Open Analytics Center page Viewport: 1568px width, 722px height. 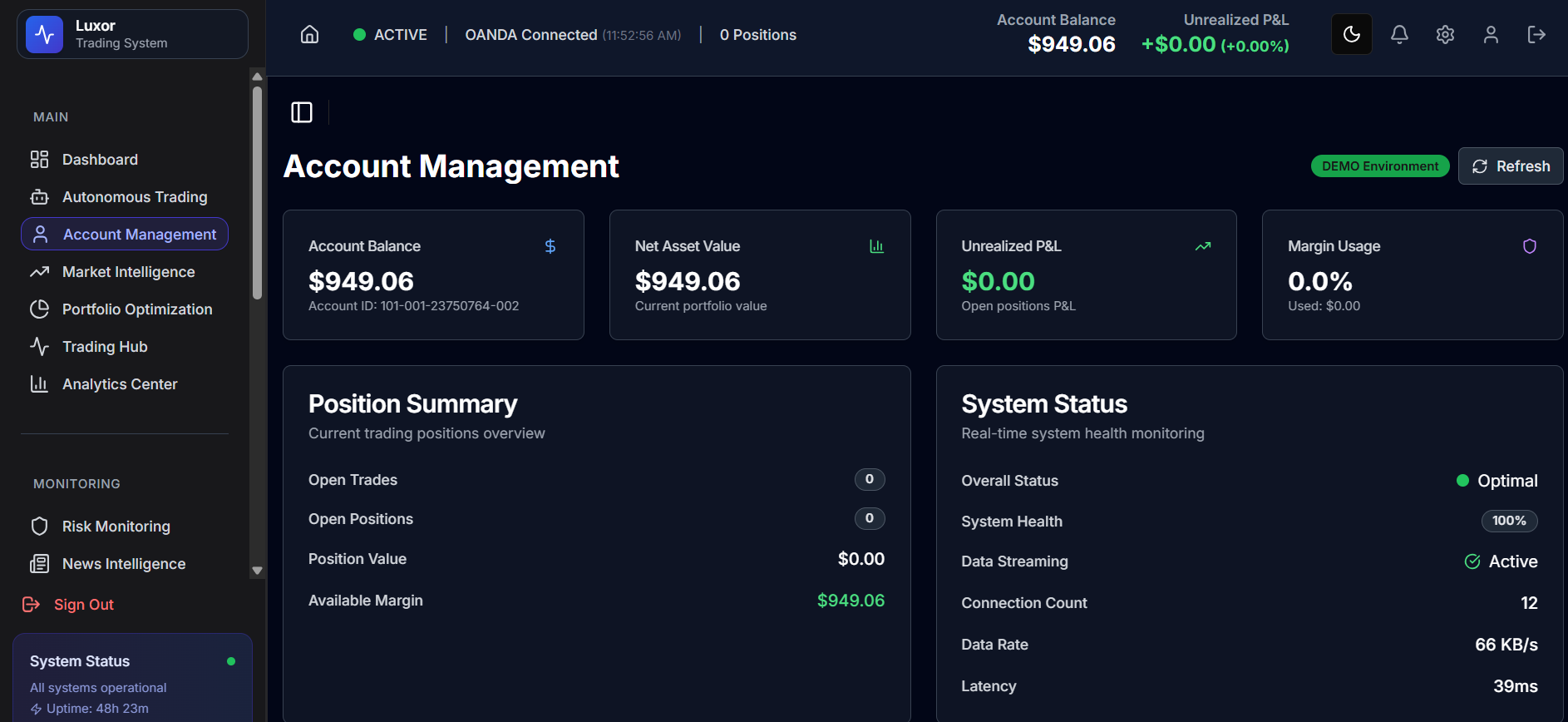[120, 384]
